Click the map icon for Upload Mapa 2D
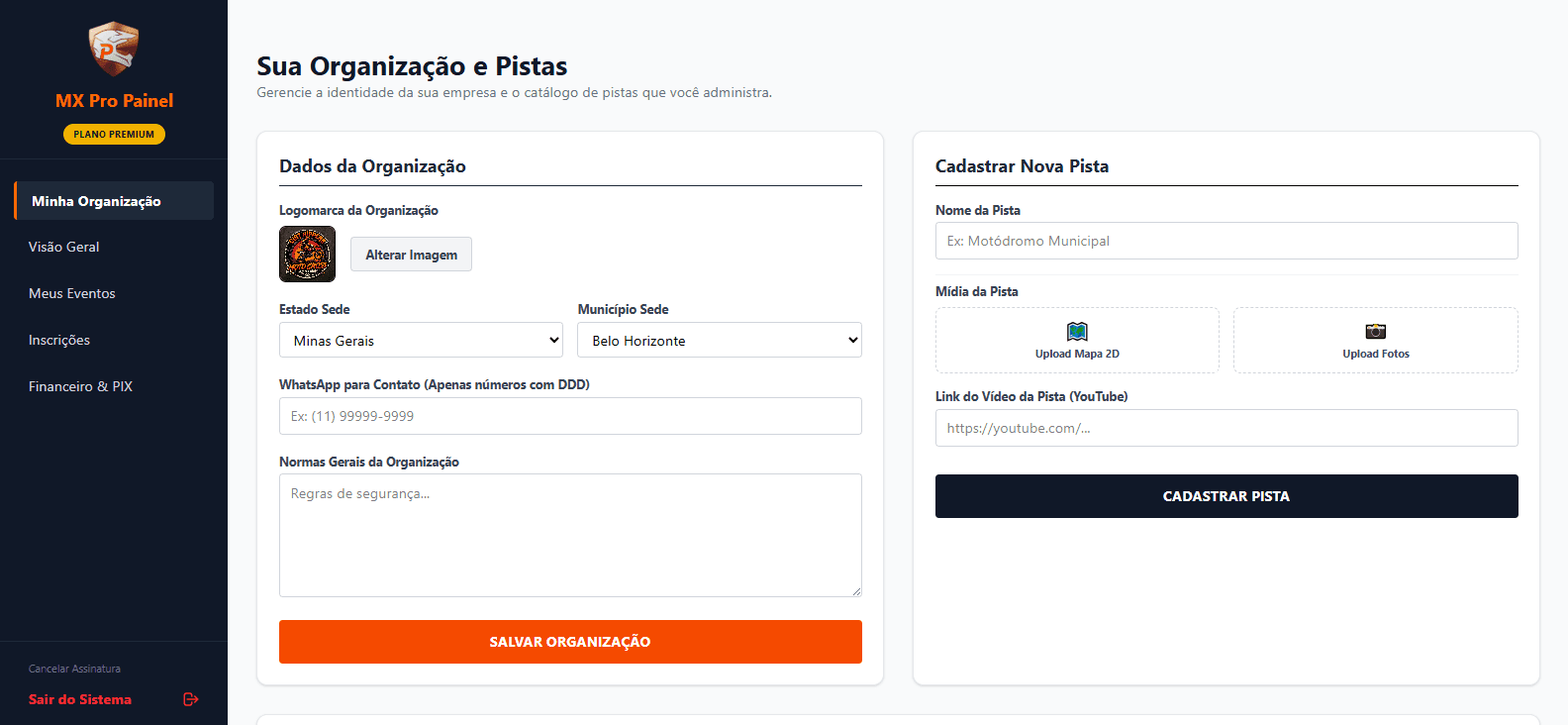 pos(1077,331)
